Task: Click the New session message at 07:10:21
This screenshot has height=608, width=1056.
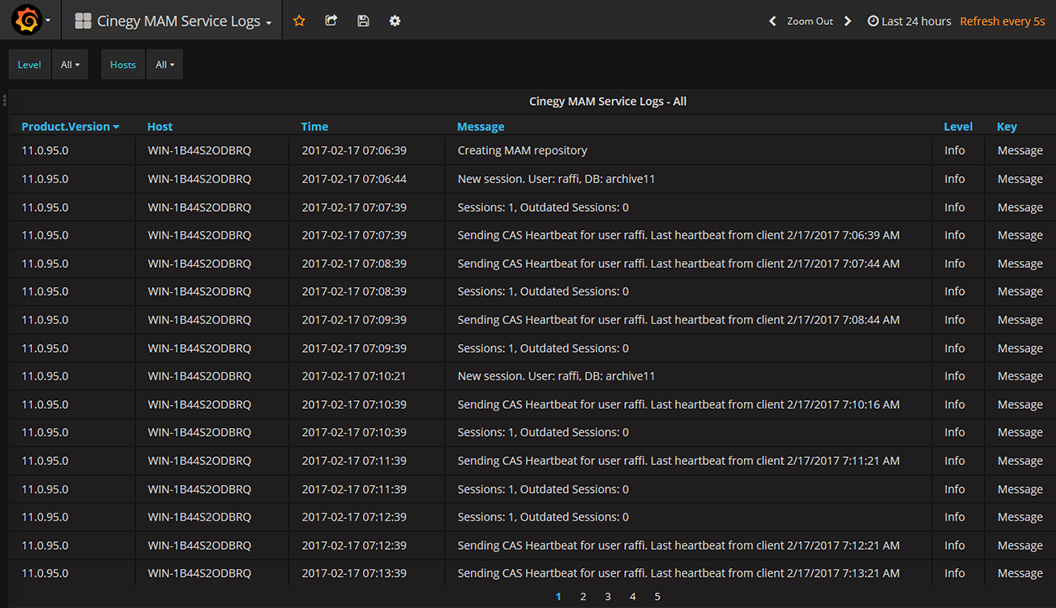Action: coord(556,376)
